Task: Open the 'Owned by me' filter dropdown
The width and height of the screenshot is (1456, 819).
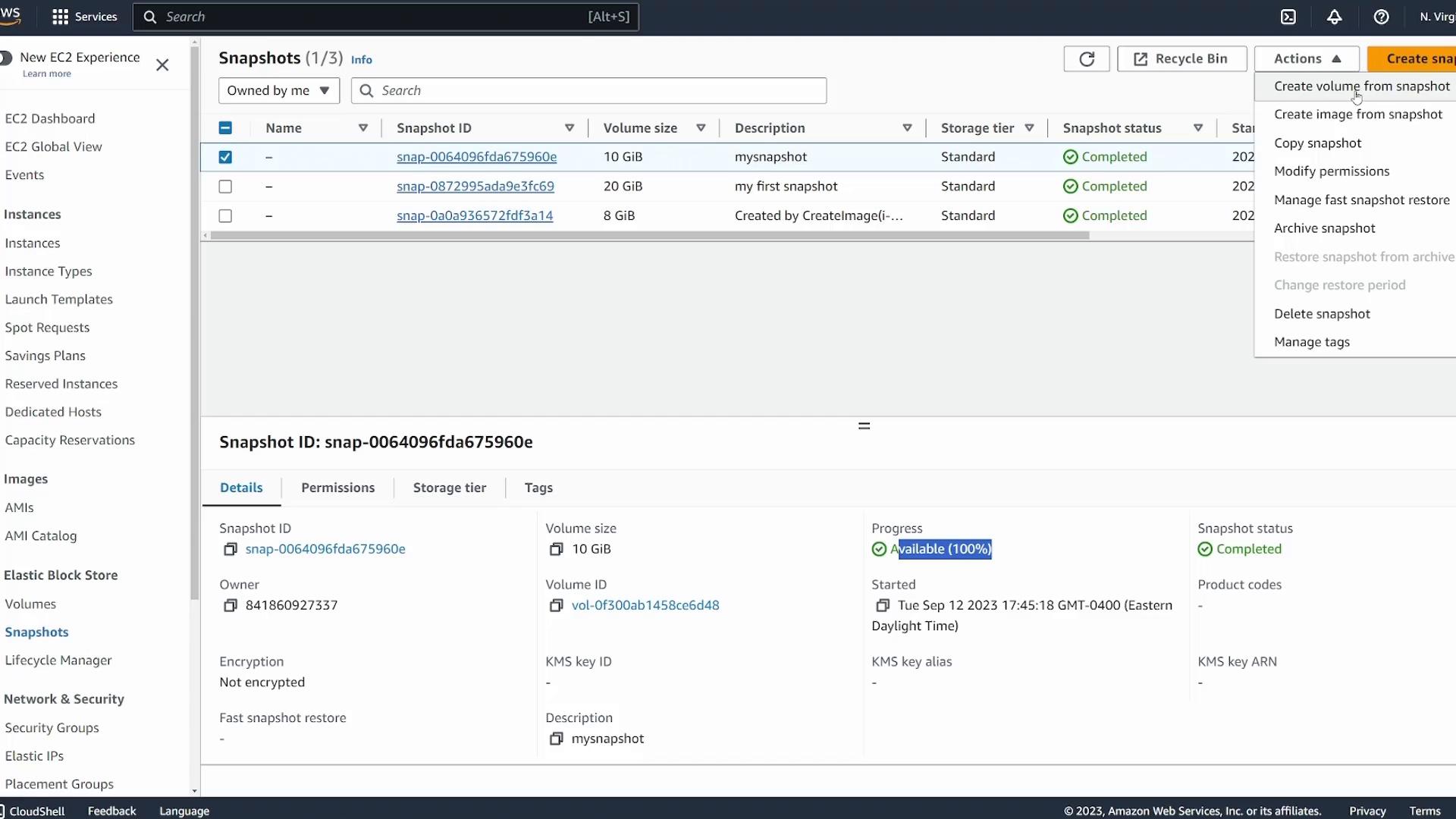Action: (x=278, y=91)
